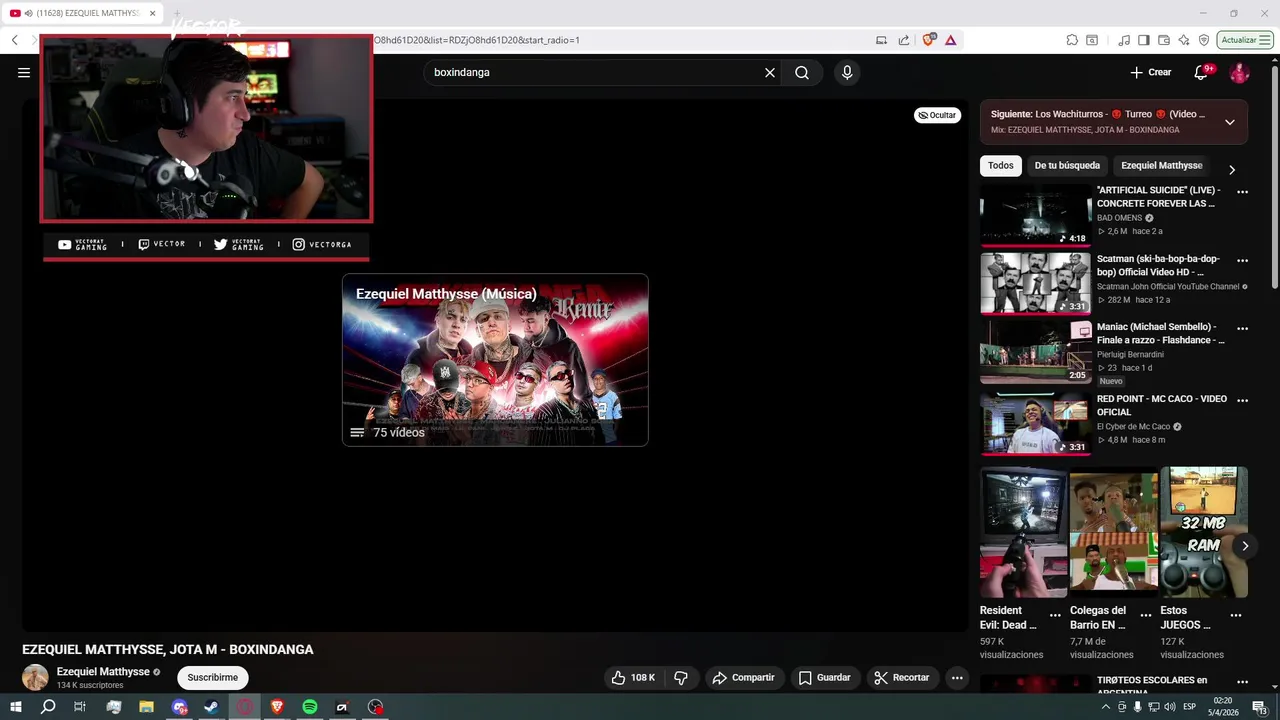Clear the search box with the X
The width and height of the screenshot is (1280, 720).
pyautogui.click(x=770, y=72)
